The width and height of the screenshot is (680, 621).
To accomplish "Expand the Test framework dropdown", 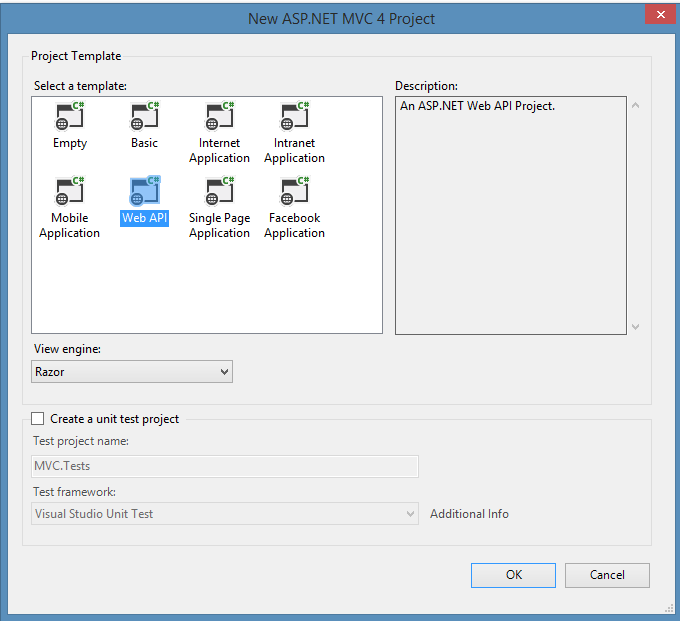I will pyautogui.click(x=225, y=514).
